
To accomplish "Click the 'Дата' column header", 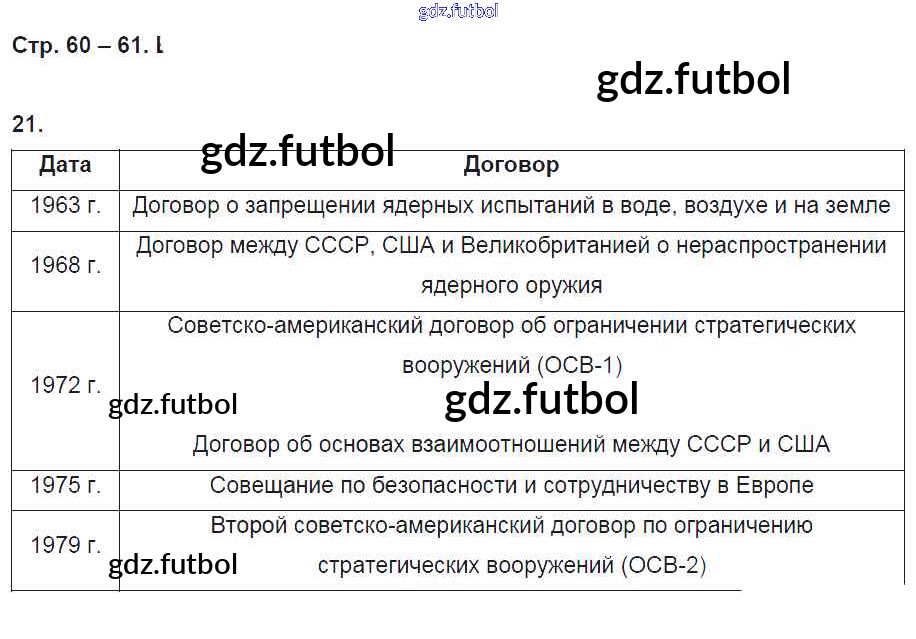I will [65, 165].
